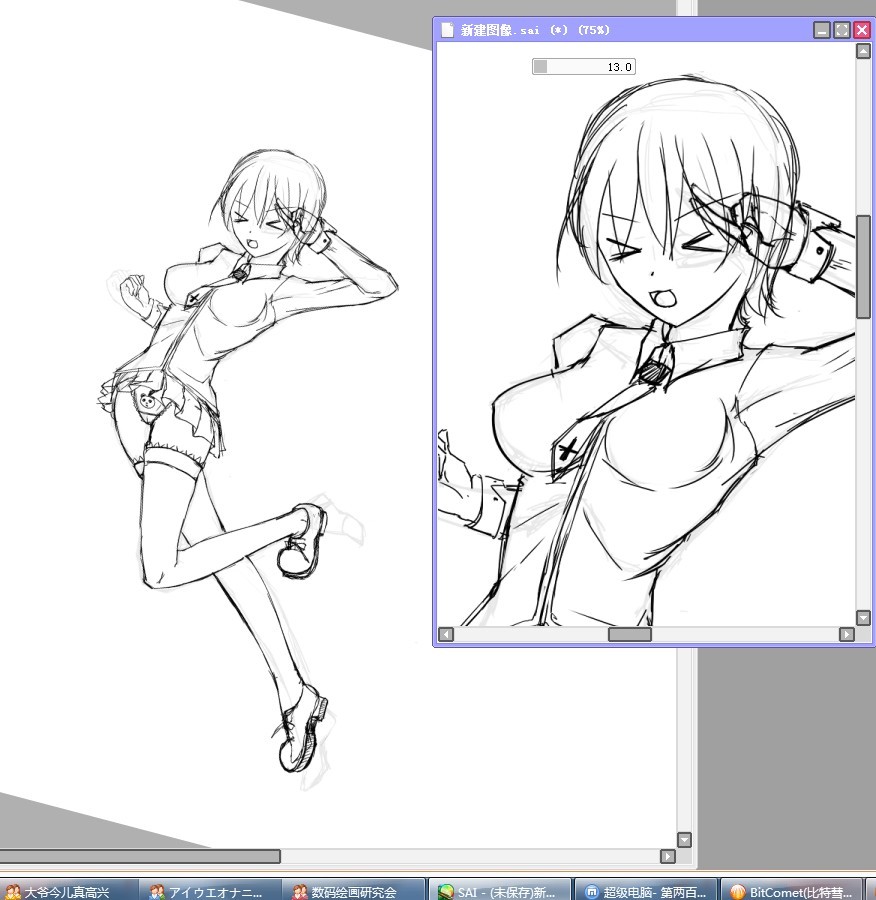This screenshot has width=876, height=900.
Task: Click the document icon in 新建图像.sai title bar
Action: point(447,30)
